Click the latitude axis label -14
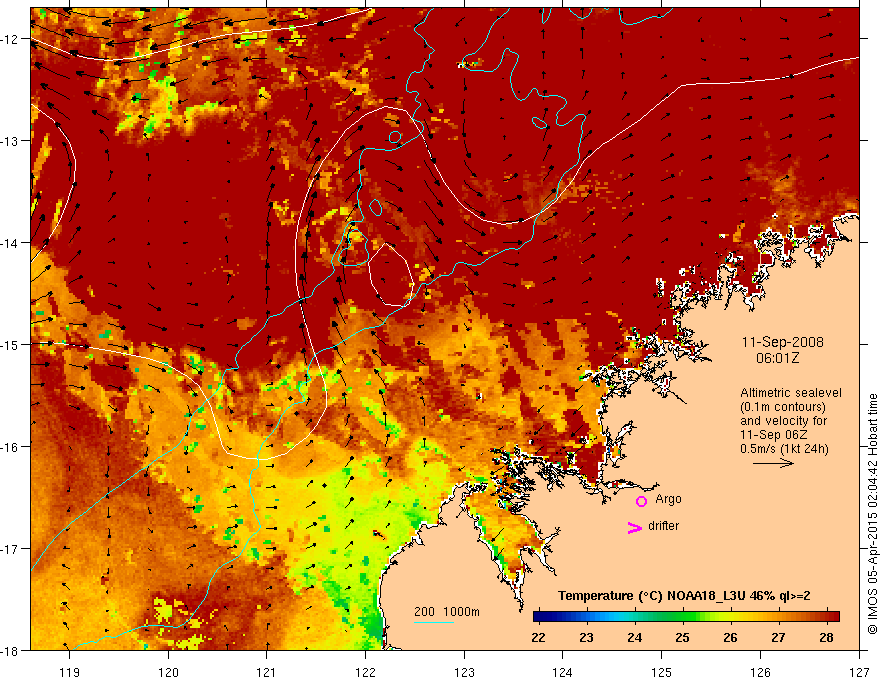The height and width of the screenshot is (680, 880). (x=10, y=242)
